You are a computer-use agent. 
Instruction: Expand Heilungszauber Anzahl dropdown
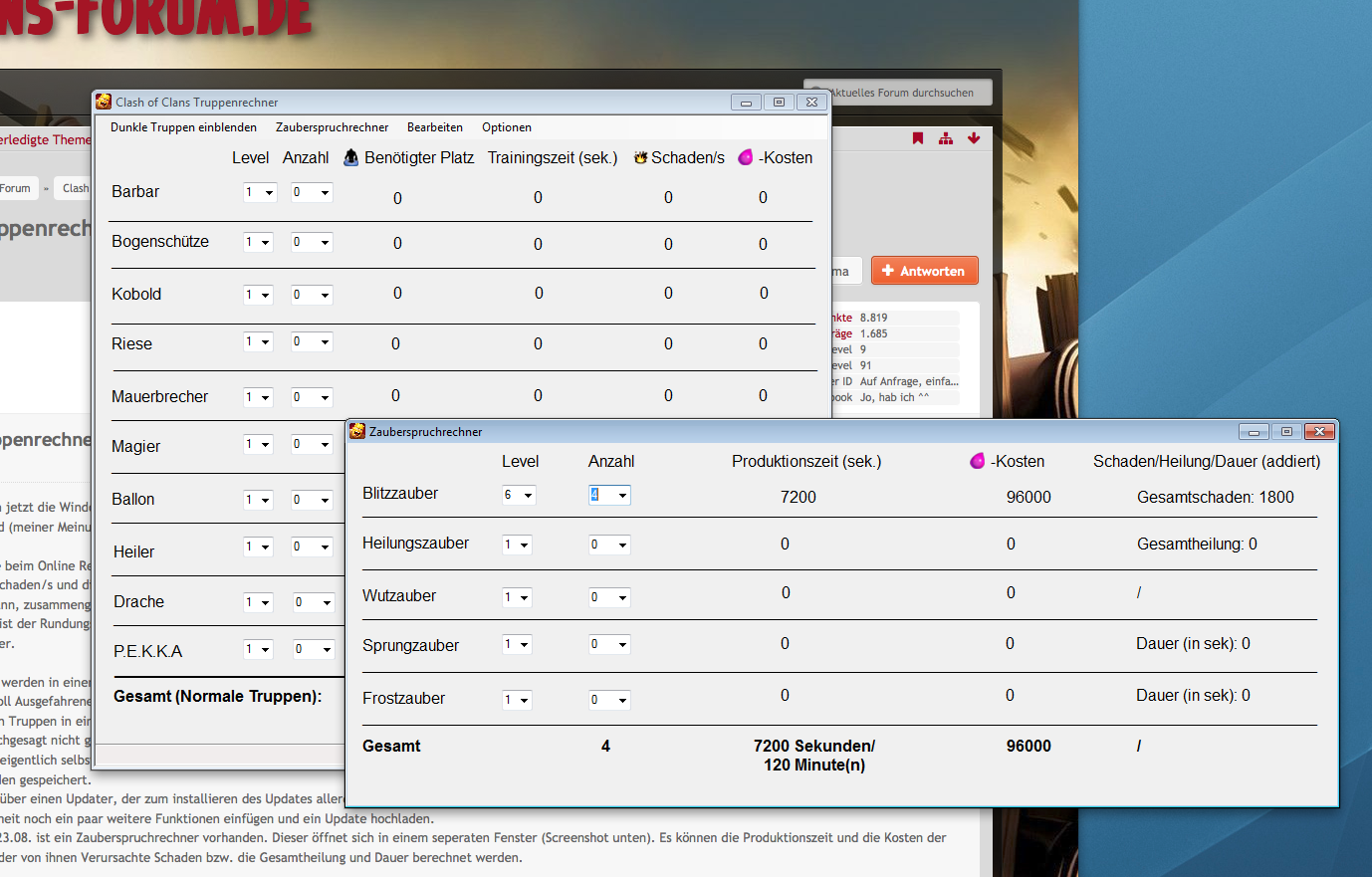pyautogui.click(x=610, y=545)
